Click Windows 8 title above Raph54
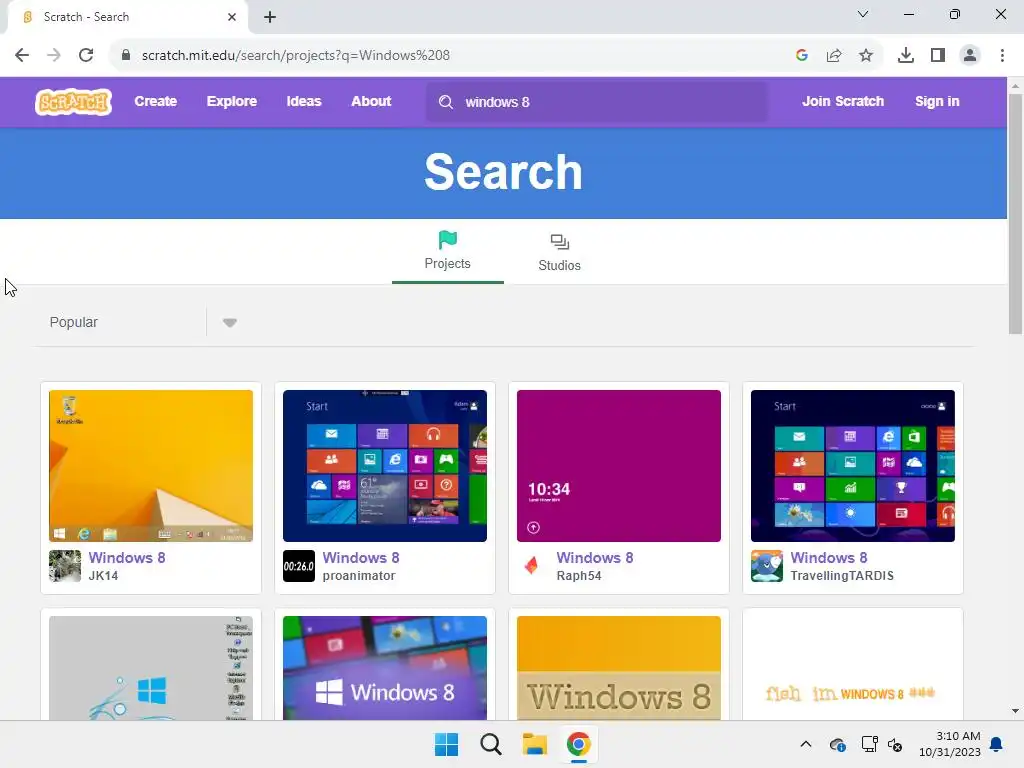1024x768 pixels. tap(594, 558)
